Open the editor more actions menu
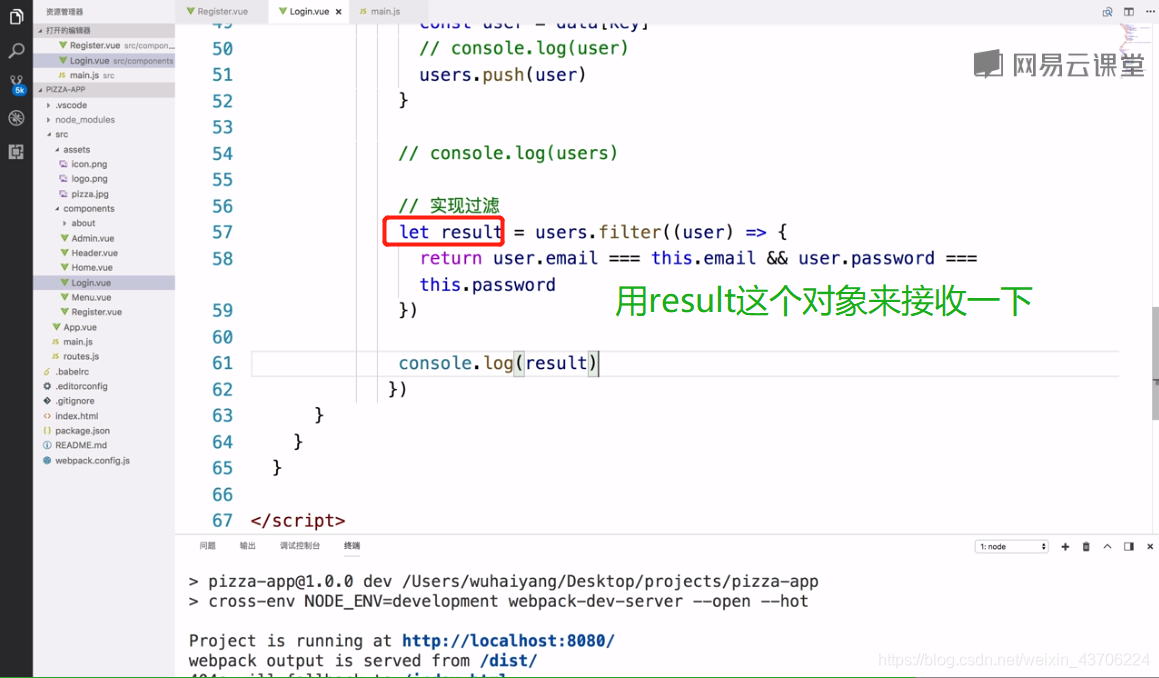Screen dimensions: 1159x678 [1150, 12]
